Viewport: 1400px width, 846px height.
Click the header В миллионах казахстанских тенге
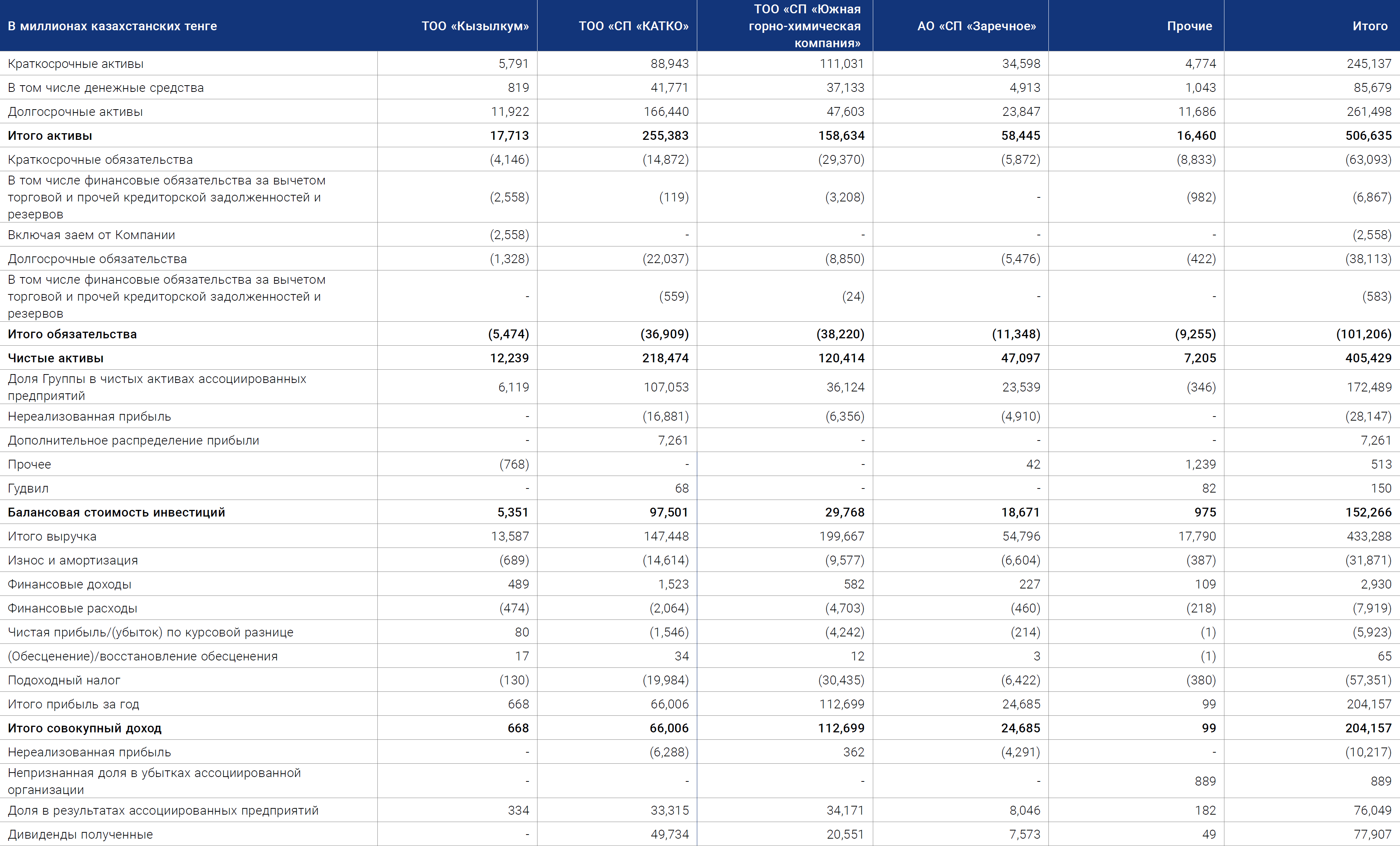(x=113, y=26)
